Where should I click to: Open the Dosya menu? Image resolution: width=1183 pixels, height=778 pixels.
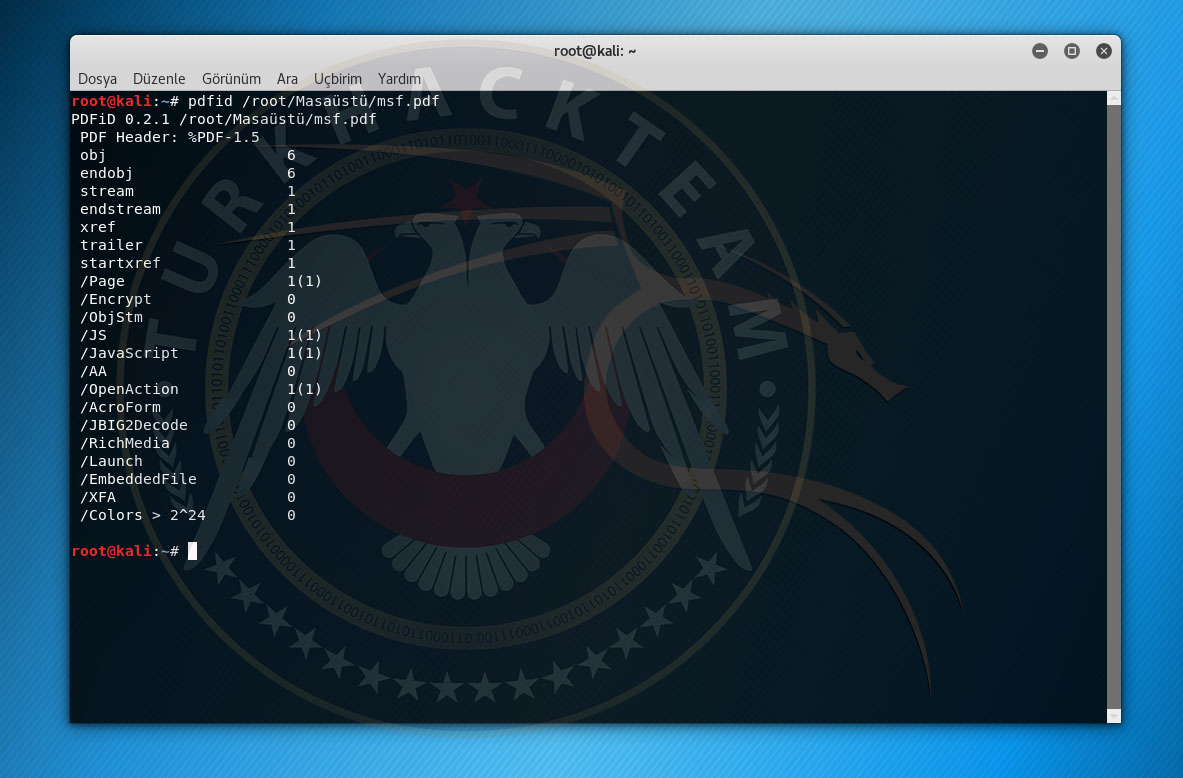pyautogui.click(x=97, y=78)
